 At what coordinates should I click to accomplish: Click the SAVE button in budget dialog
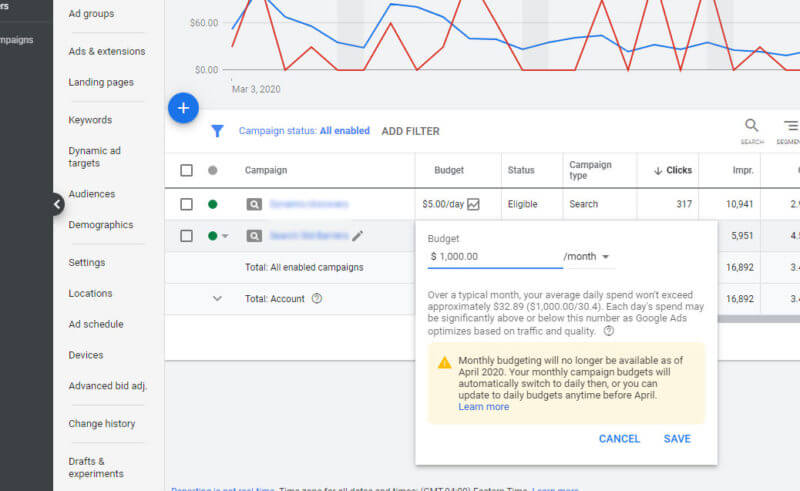click(677, 439)
